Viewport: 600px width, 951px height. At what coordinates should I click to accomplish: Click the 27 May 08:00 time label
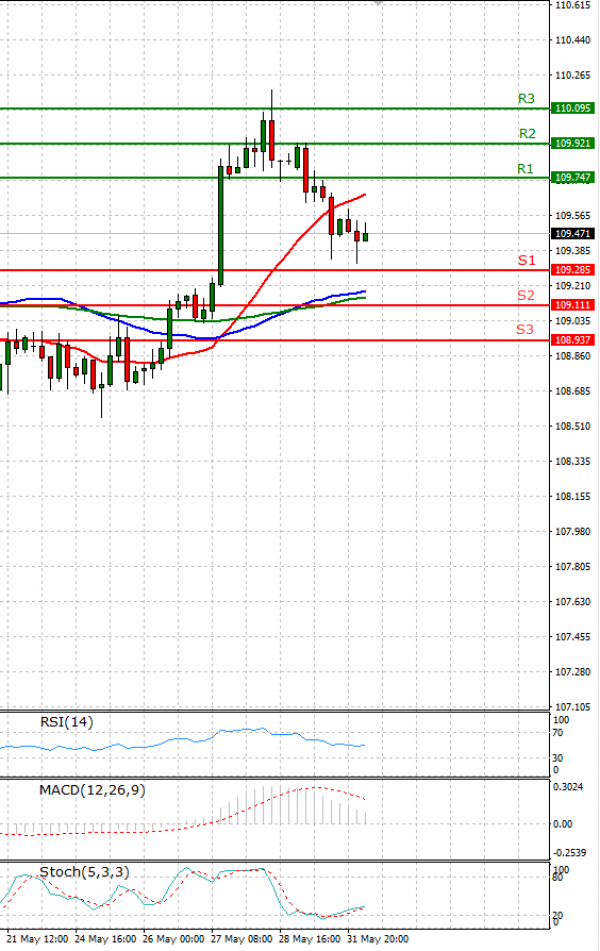pos(241,939)
